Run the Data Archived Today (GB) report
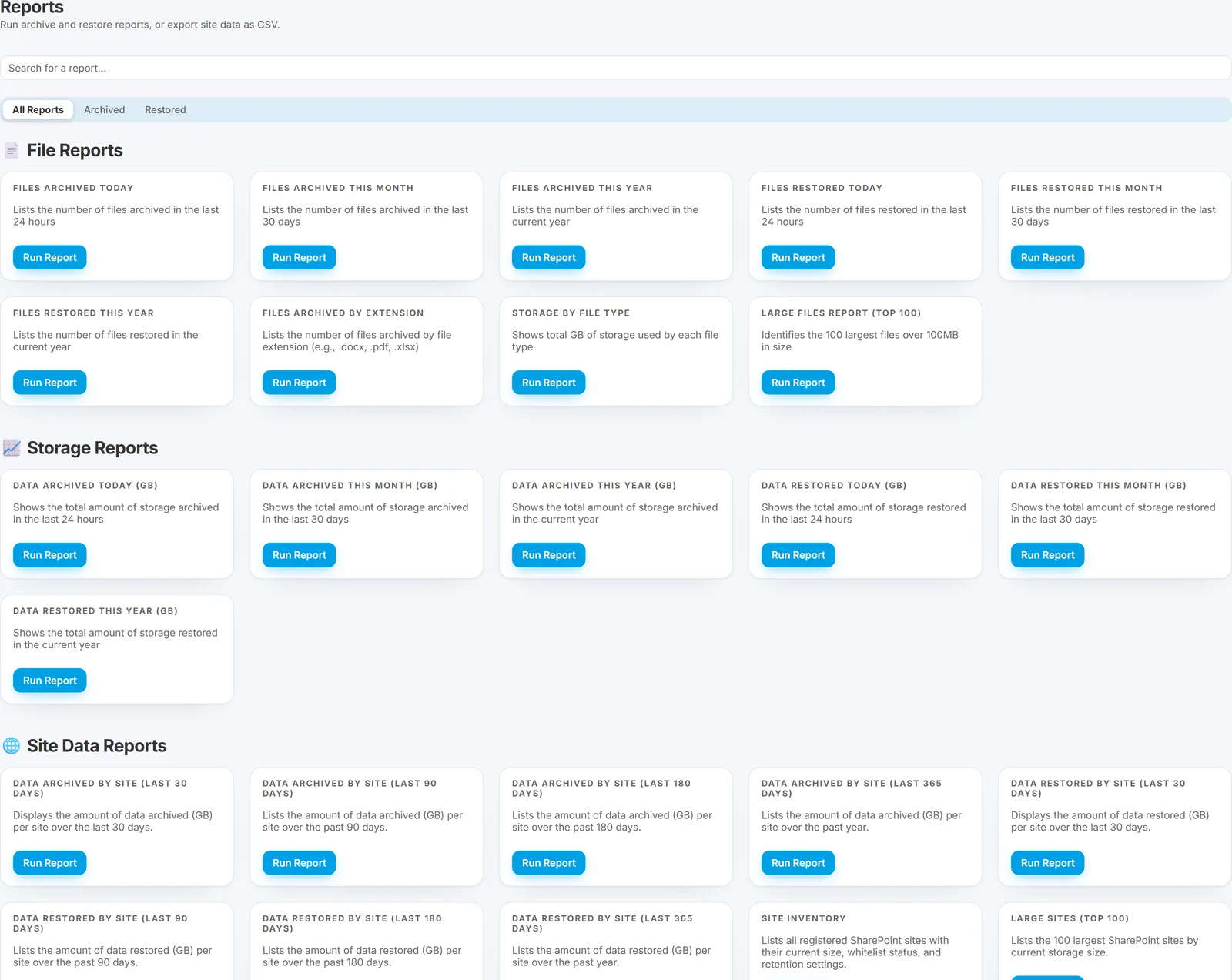This screenshot has width=1232, height=980. pos(50,555)
